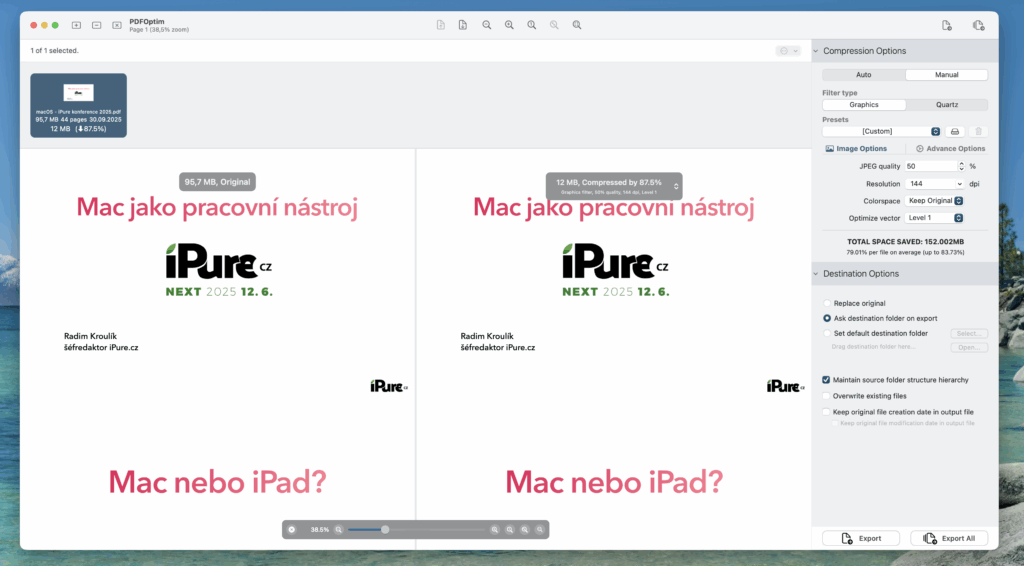Select the PDF file thumbnail in file list
1024x566 pixels.
coord(78,105)
